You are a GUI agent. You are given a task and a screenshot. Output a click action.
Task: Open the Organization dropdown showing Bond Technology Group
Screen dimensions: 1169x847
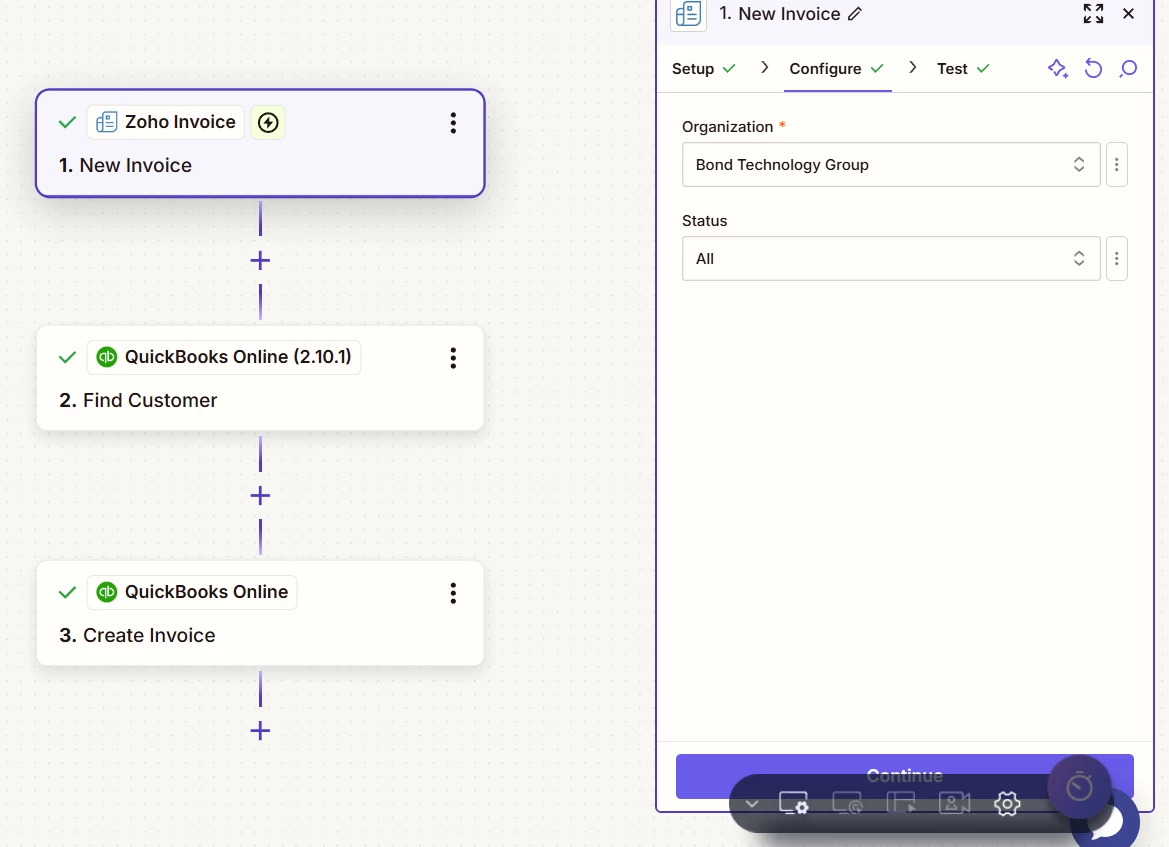(891, 165)
